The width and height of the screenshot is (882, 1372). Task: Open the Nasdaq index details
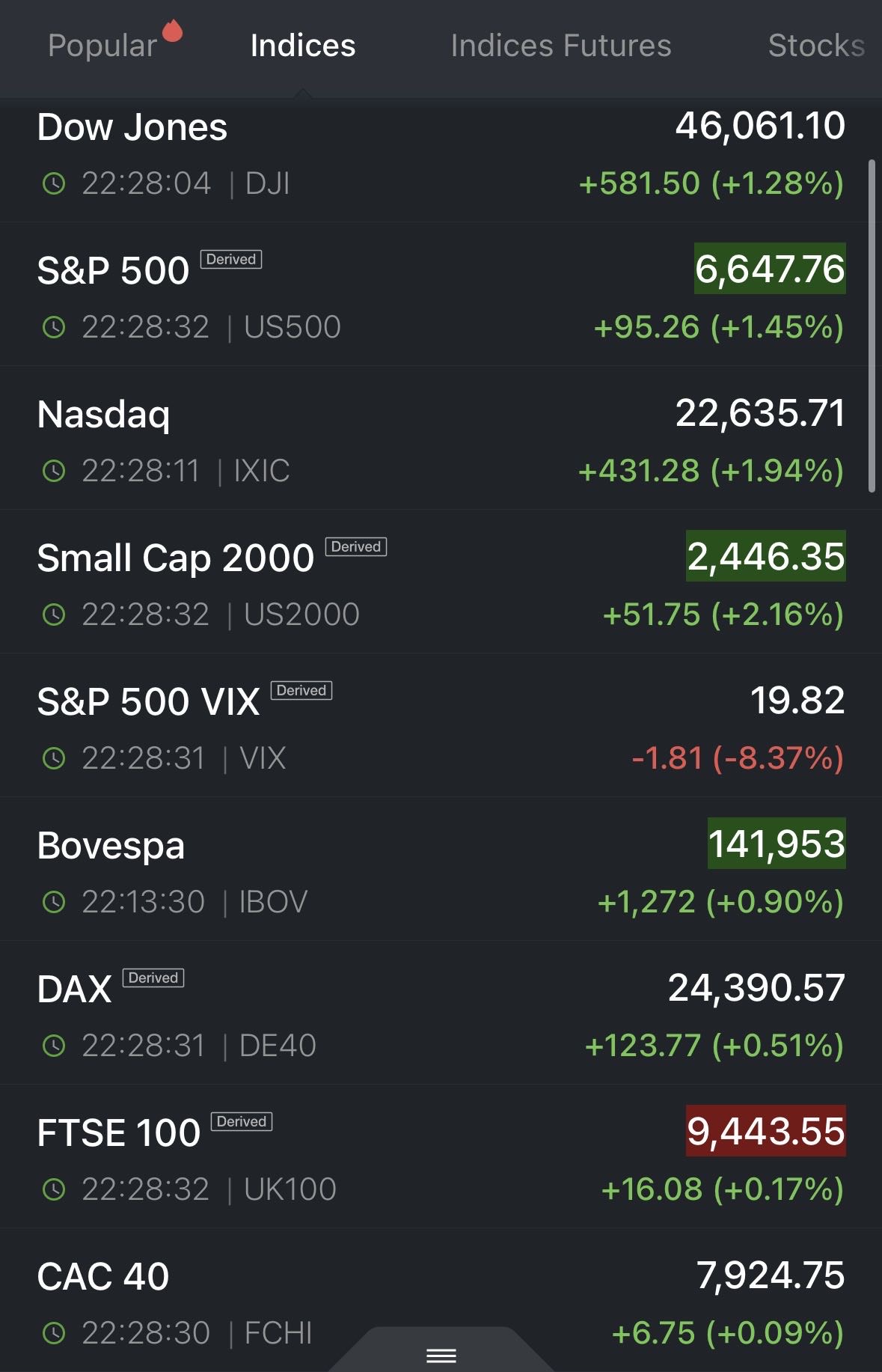coord(105,415)
